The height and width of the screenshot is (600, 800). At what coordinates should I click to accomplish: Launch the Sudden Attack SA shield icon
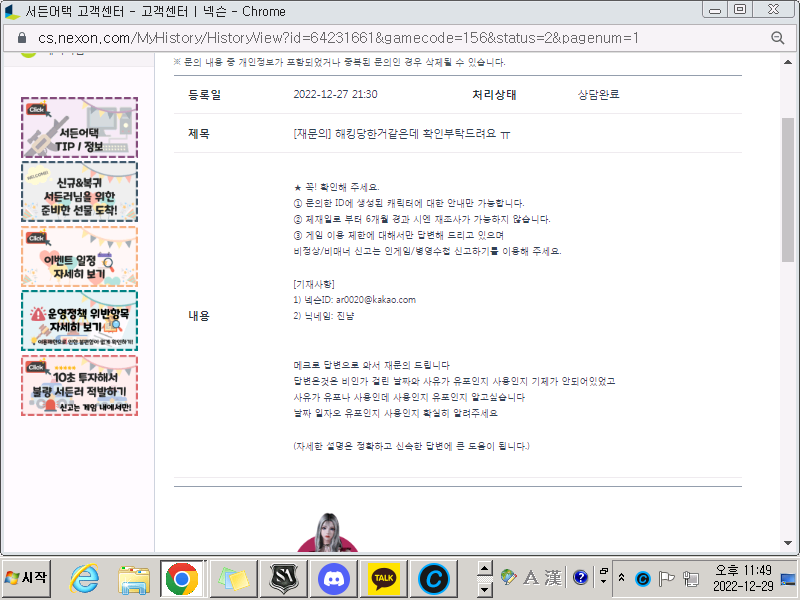(289, 578)
